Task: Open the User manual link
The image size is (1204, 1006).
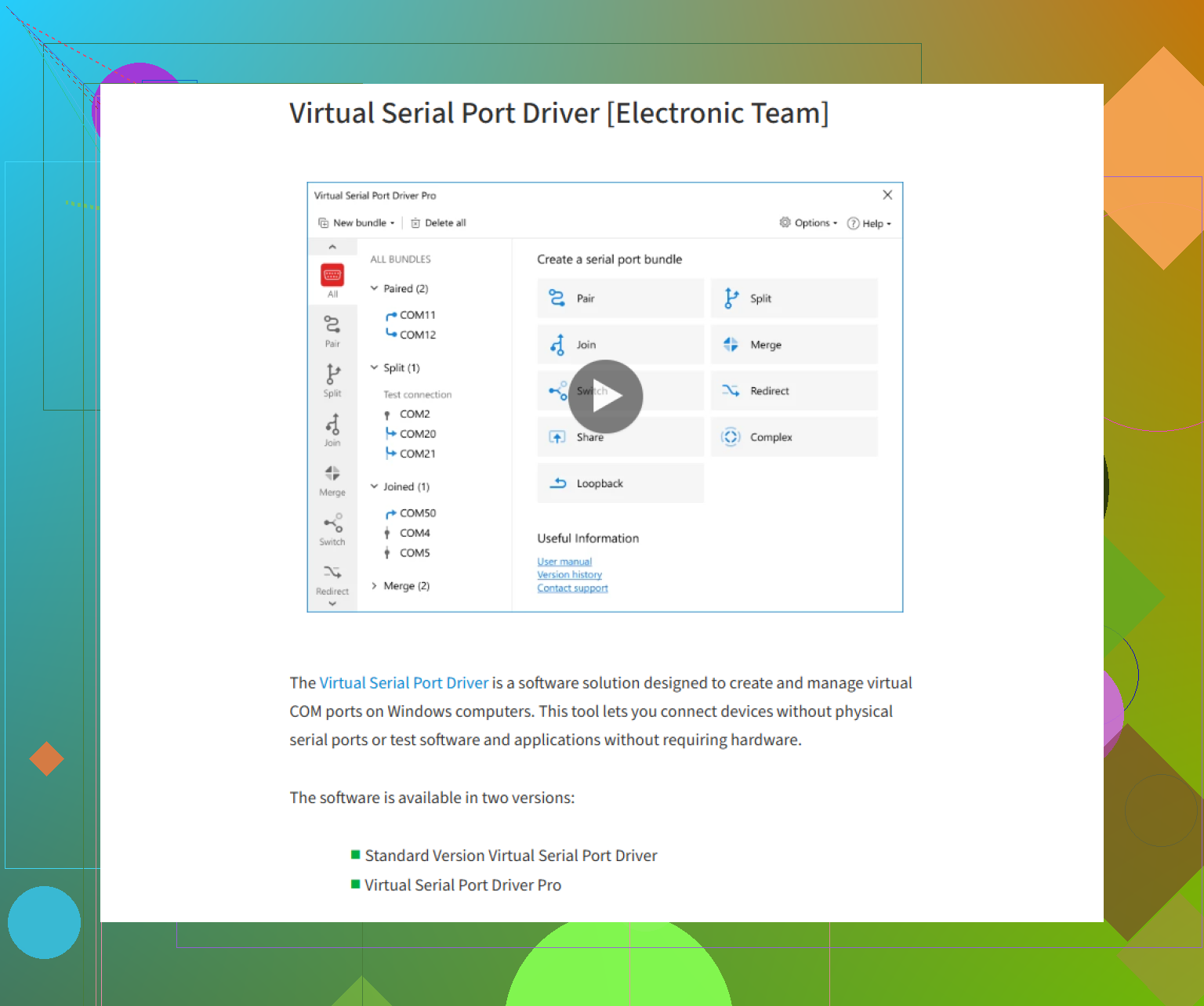Action: (x=564, y=562)
